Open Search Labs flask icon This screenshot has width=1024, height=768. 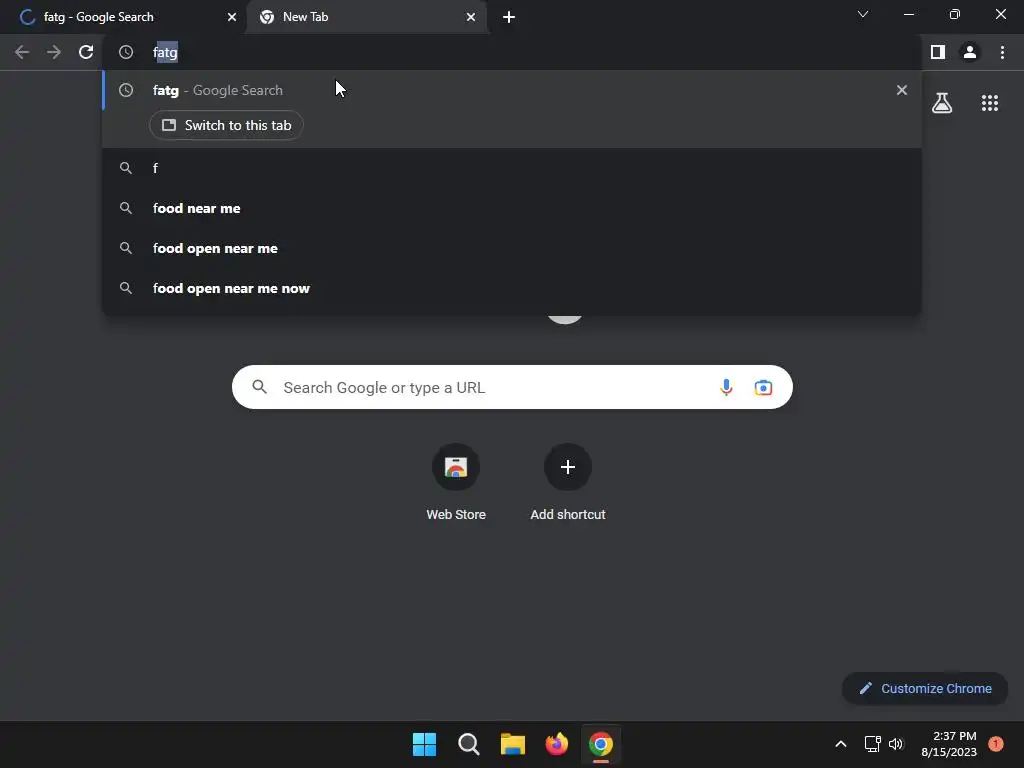[x=942, y=103]
